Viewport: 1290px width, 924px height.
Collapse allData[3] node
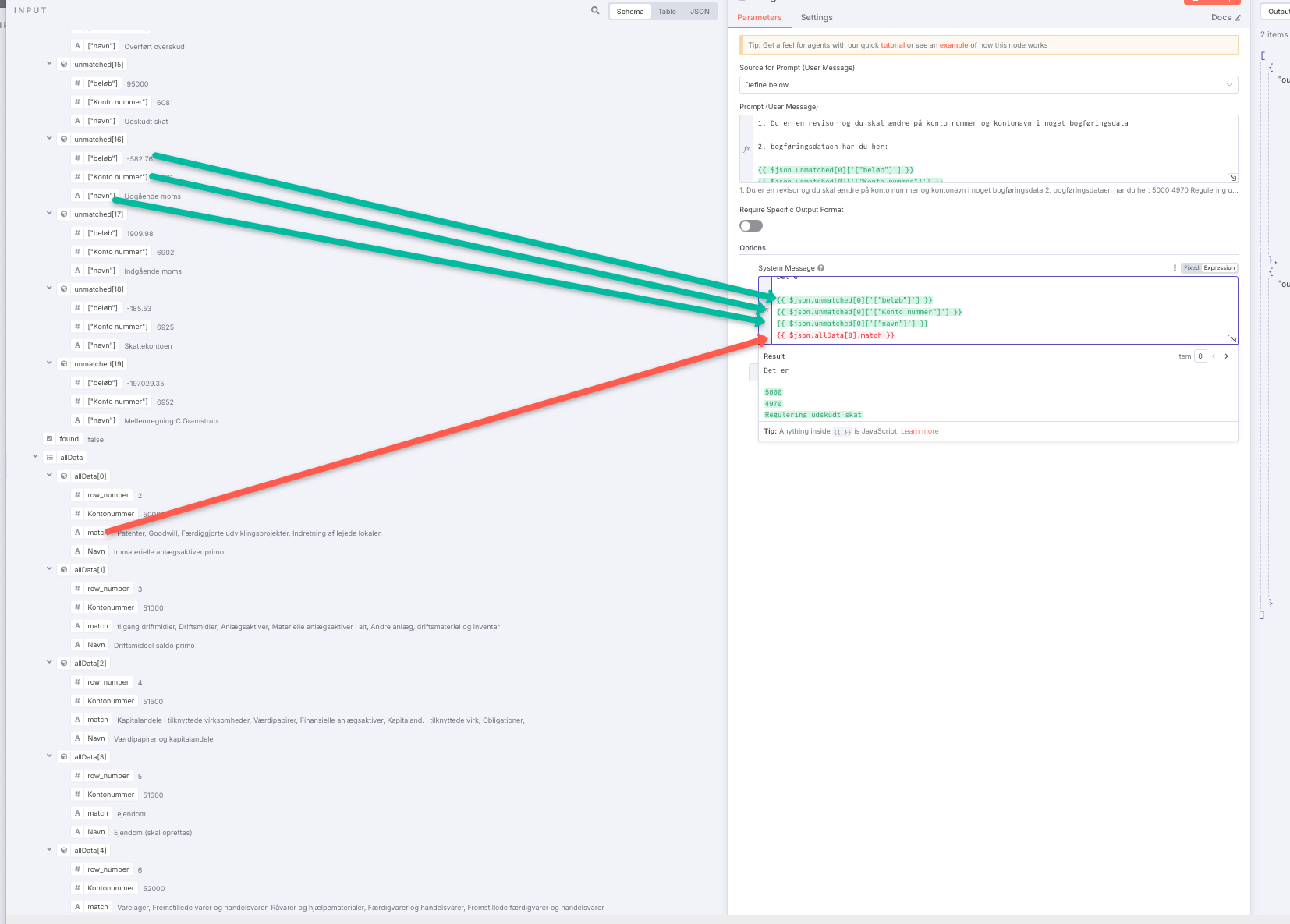click(x=49, y=756)
